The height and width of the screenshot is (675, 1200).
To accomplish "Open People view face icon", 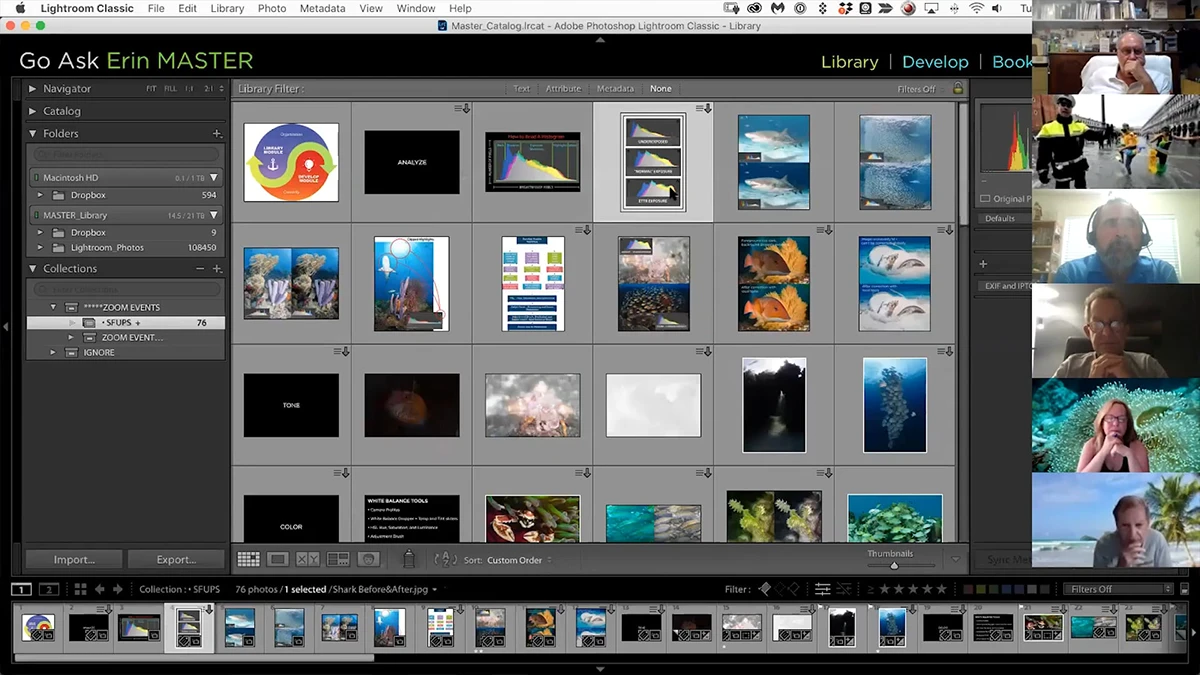I will pos(368,559).
